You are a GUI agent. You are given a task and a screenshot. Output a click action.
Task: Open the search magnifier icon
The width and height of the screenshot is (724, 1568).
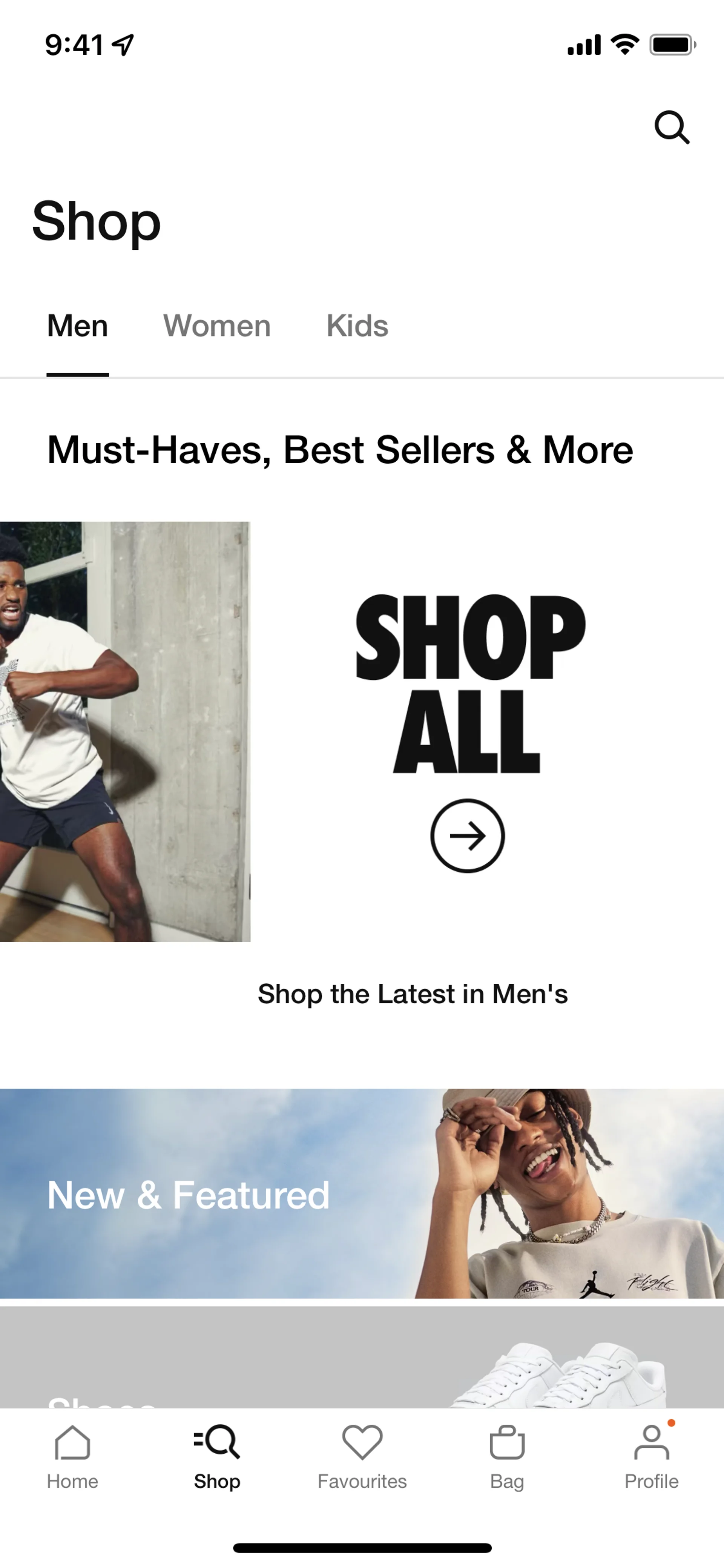pyautogui.click(x=672, y=127)
